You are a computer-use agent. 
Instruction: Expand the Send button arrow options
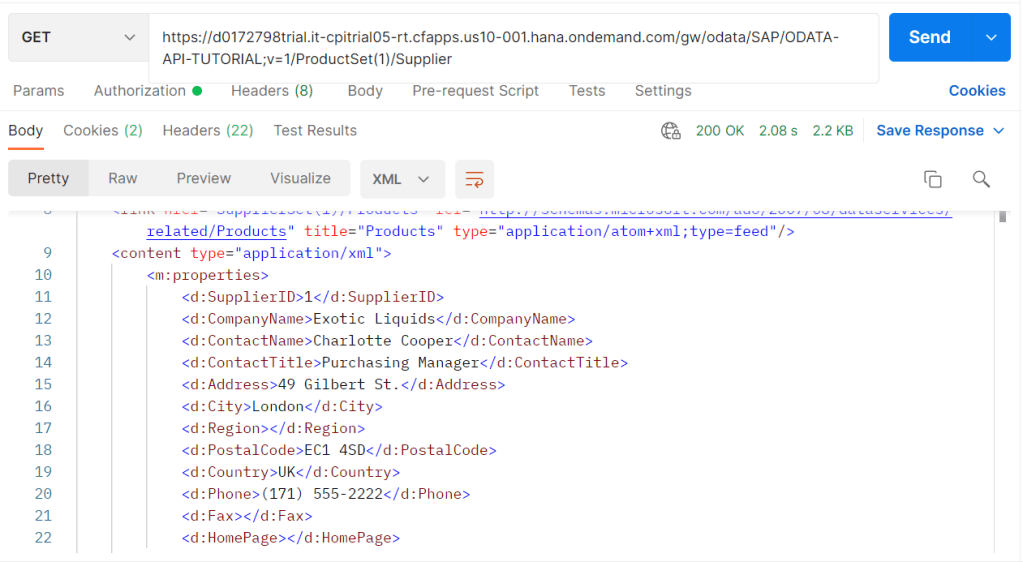pos(991,37)
